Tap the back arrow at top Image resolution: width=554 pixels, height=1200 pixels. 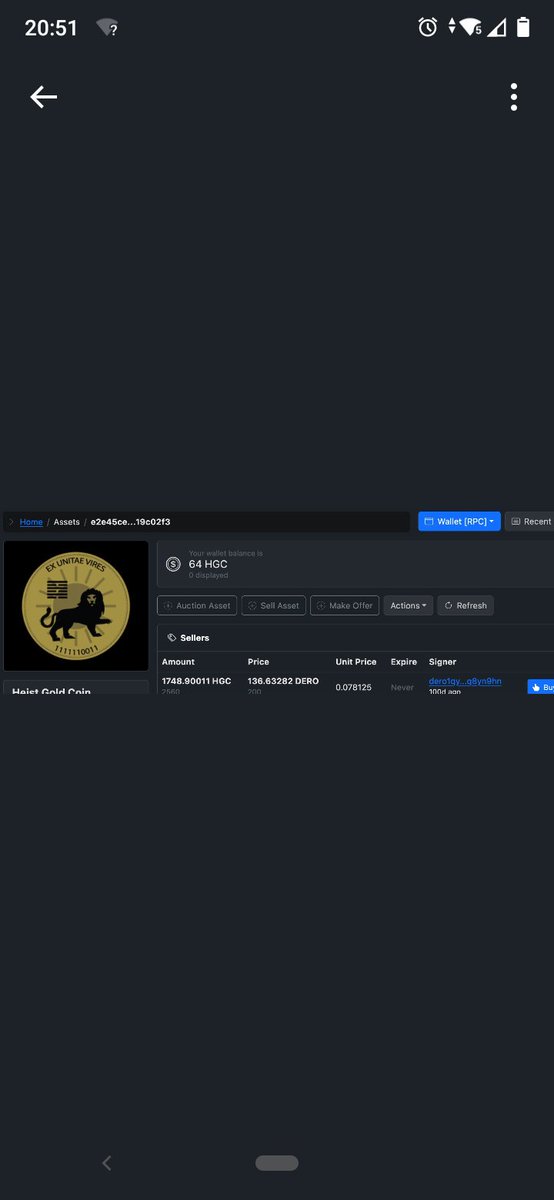click(43, 97)
